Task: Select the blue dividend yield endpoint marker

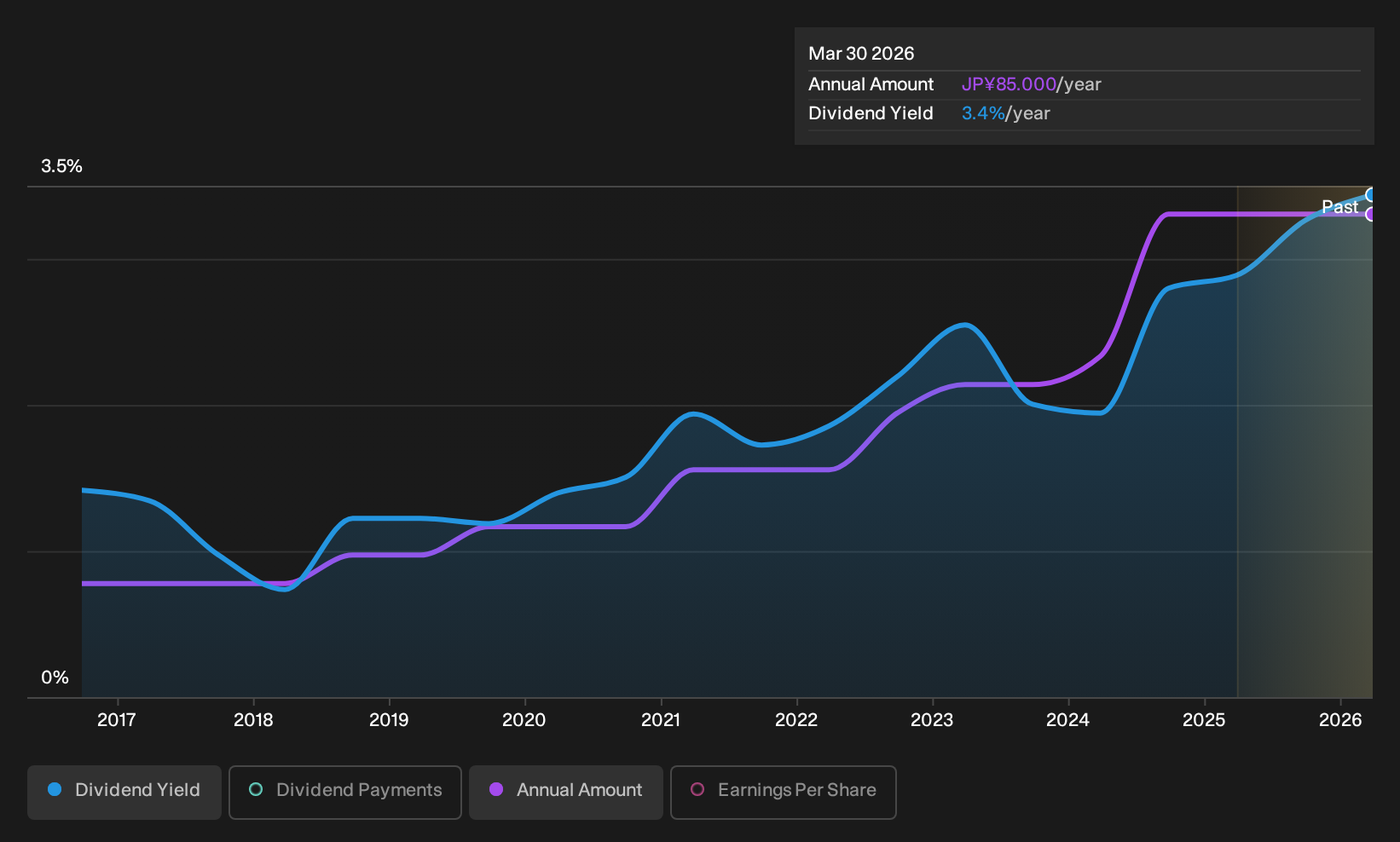Action: pyautogui.click(x=1371, y=195)
